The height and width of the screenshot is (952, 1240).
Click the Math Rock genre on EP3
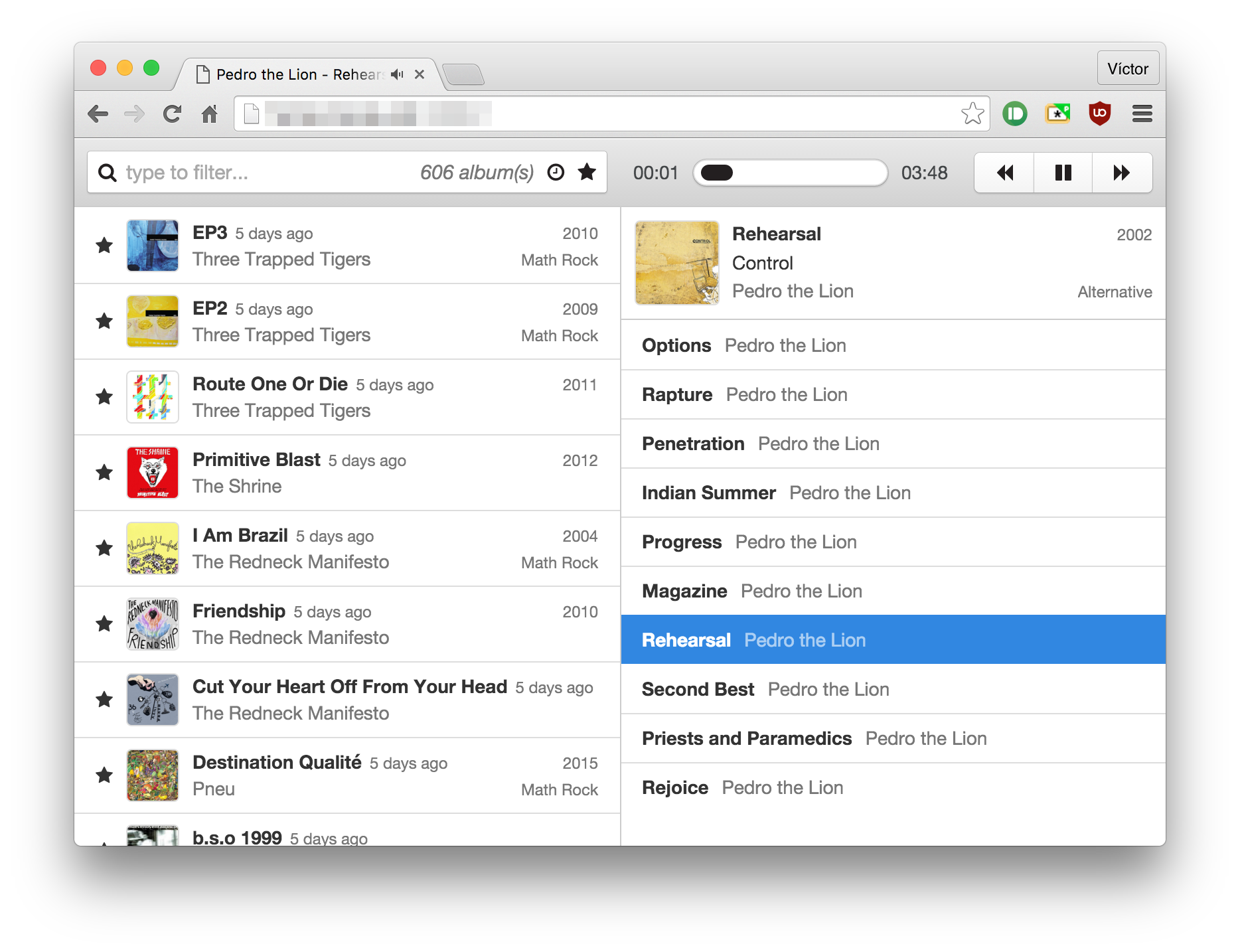[x=560, y=260]
